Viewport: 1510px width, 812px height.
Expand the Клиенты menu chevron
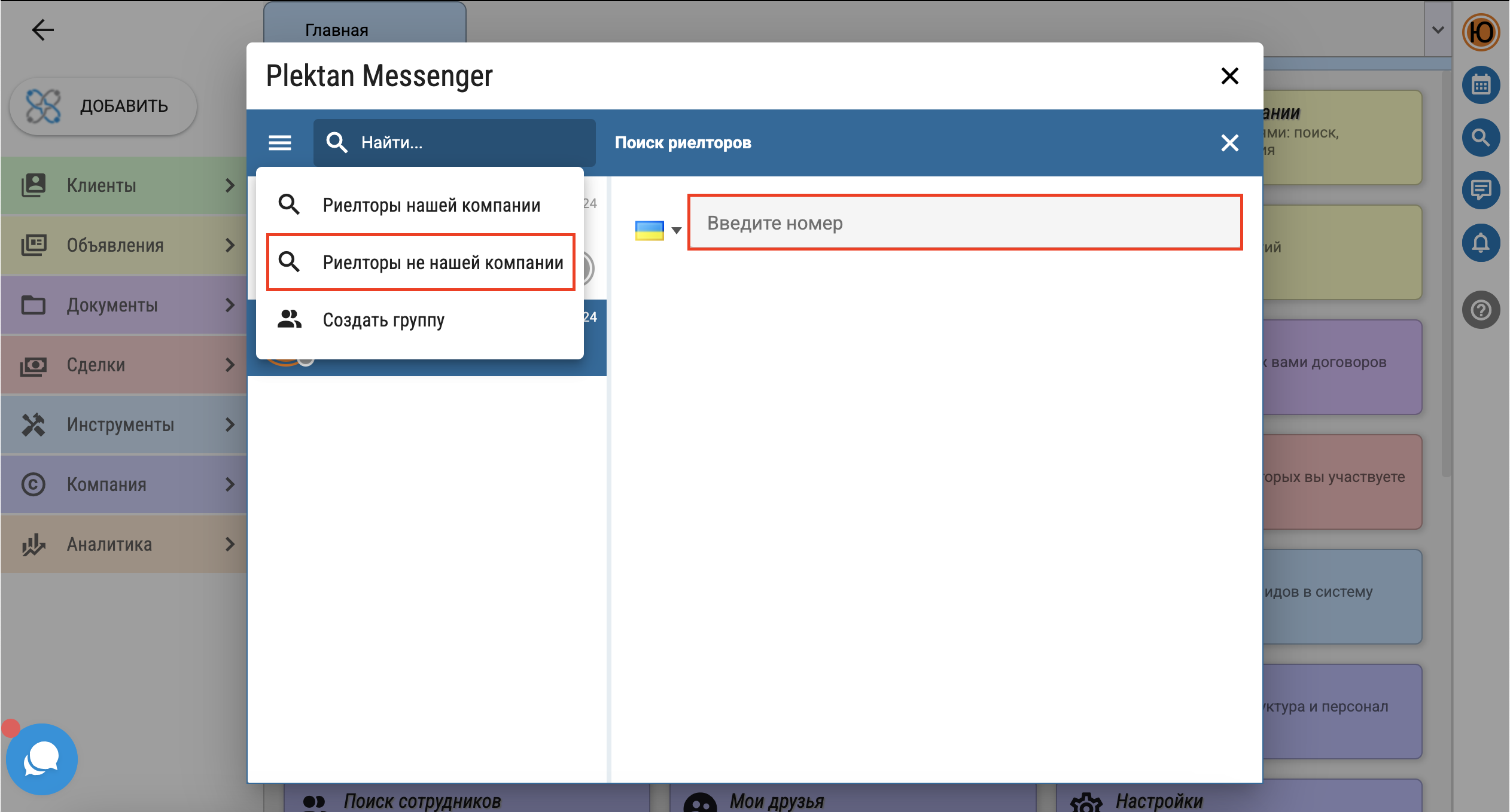[230, 185]
